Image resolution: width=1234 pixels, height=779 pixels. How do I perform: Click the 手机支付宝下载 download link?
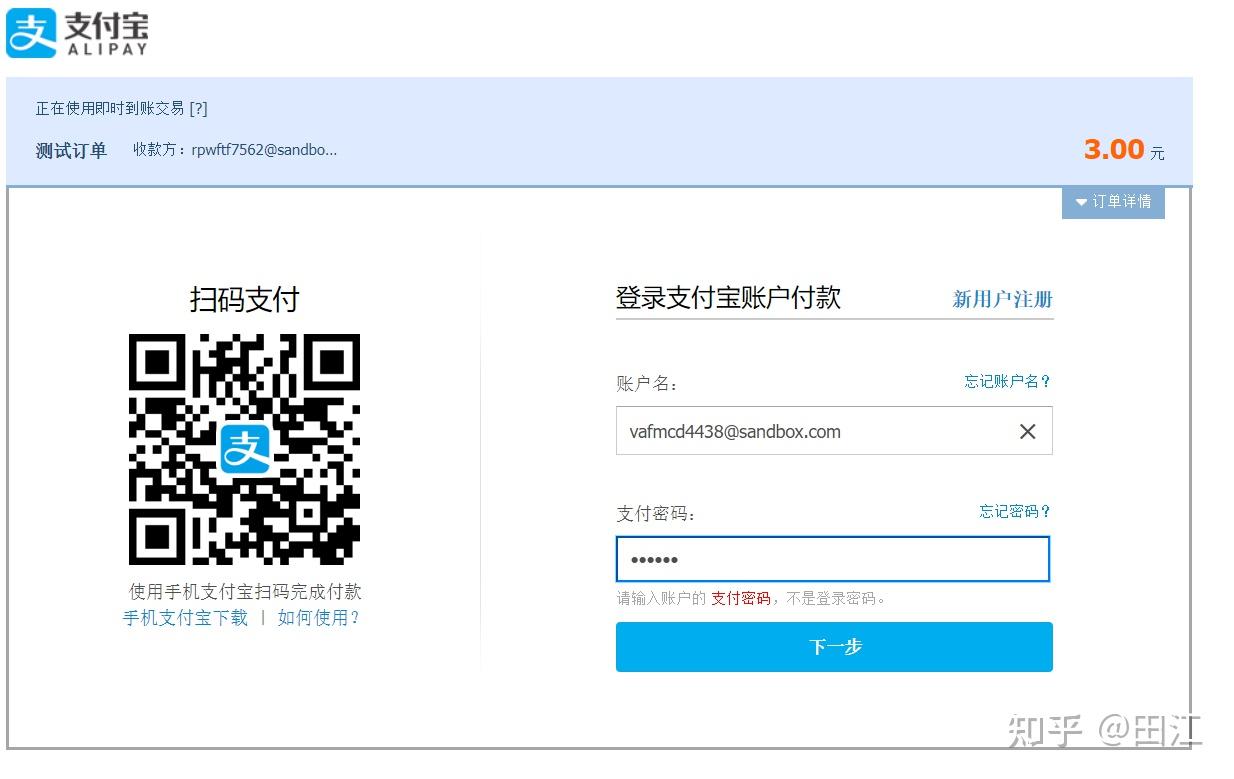point(185,618)
